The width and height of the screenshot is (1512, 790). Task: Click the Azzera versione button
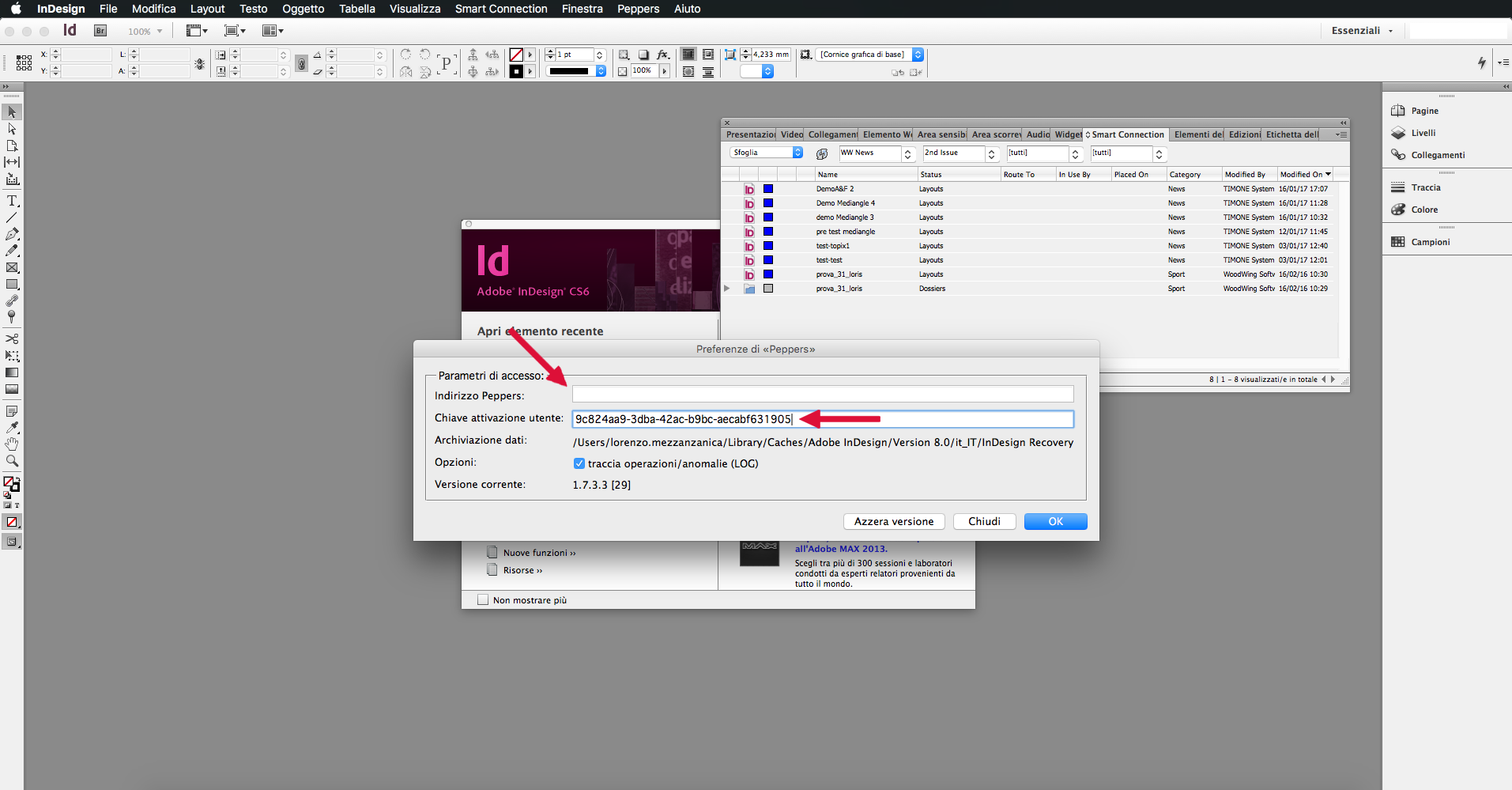click(x=894, y=521)
